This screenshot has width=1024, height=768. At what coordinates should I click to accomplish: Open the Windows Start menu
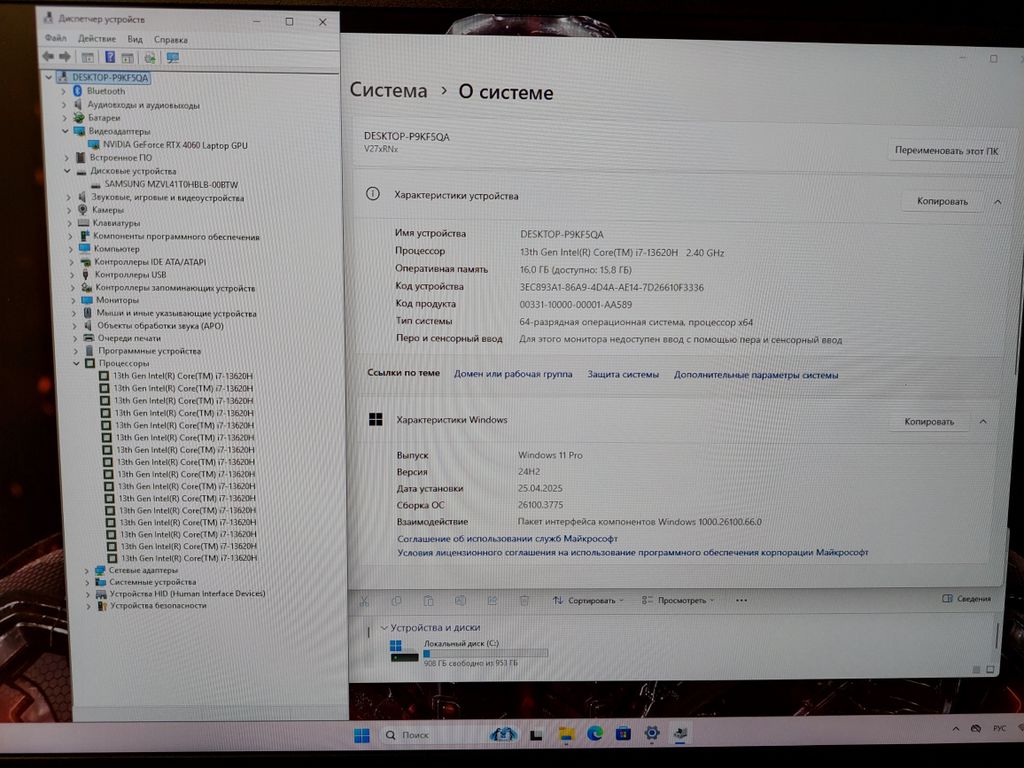pyautogui.click(x=361, y=735)
